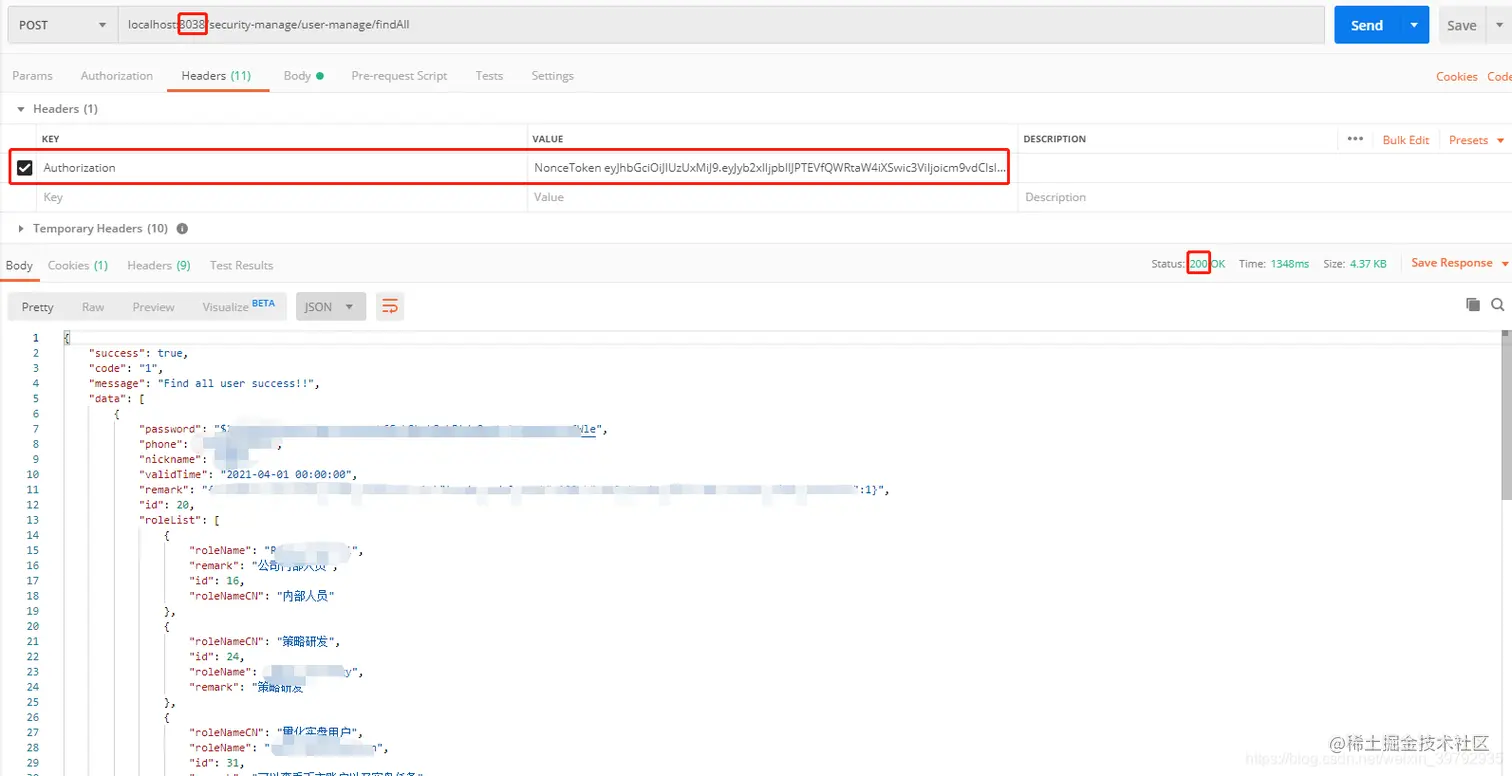Open the Tests tab

(x=489, y=76)
